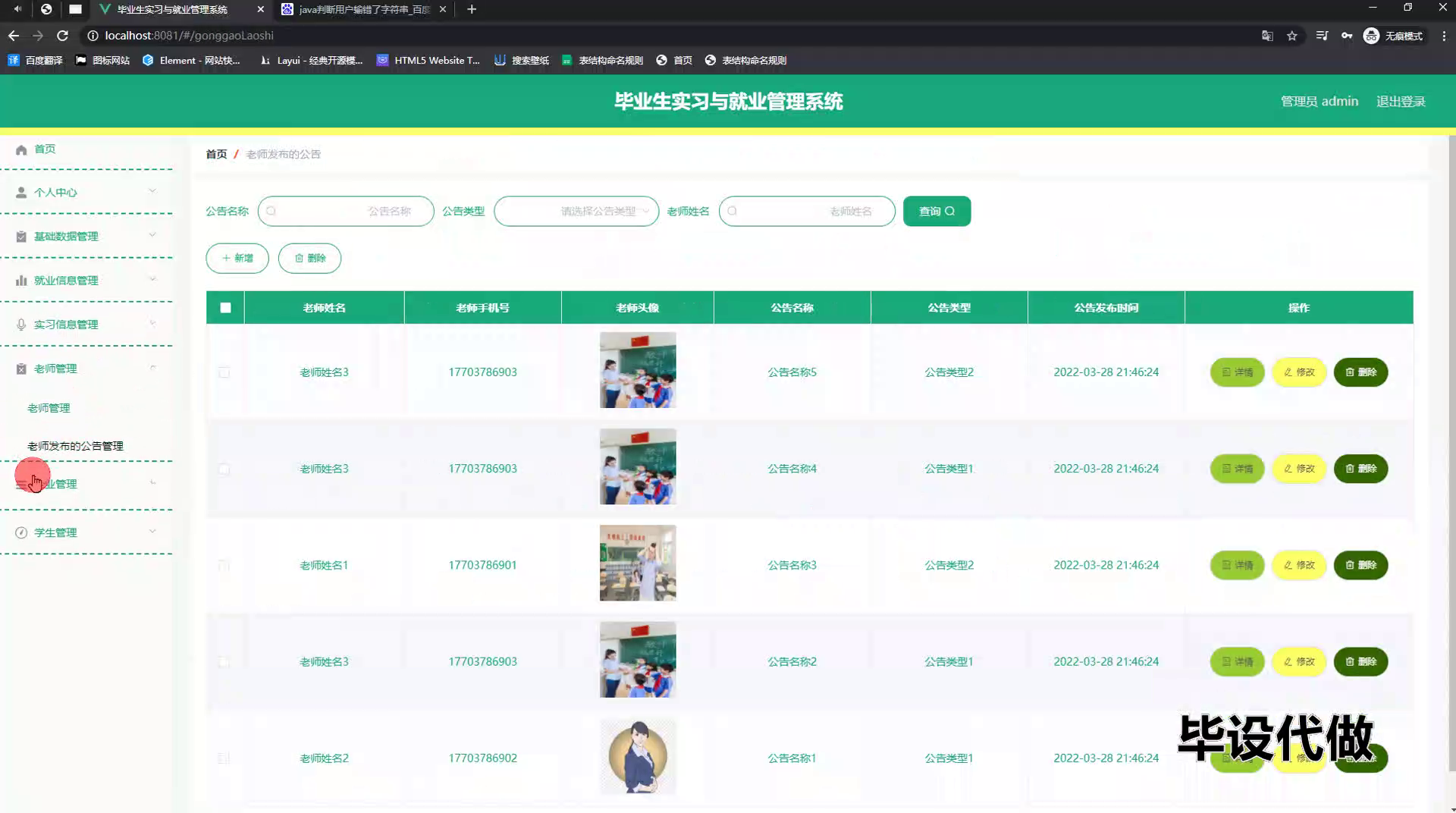
Task: Click the home icon beside 首页 in sidebar
Action: point(21,149)
